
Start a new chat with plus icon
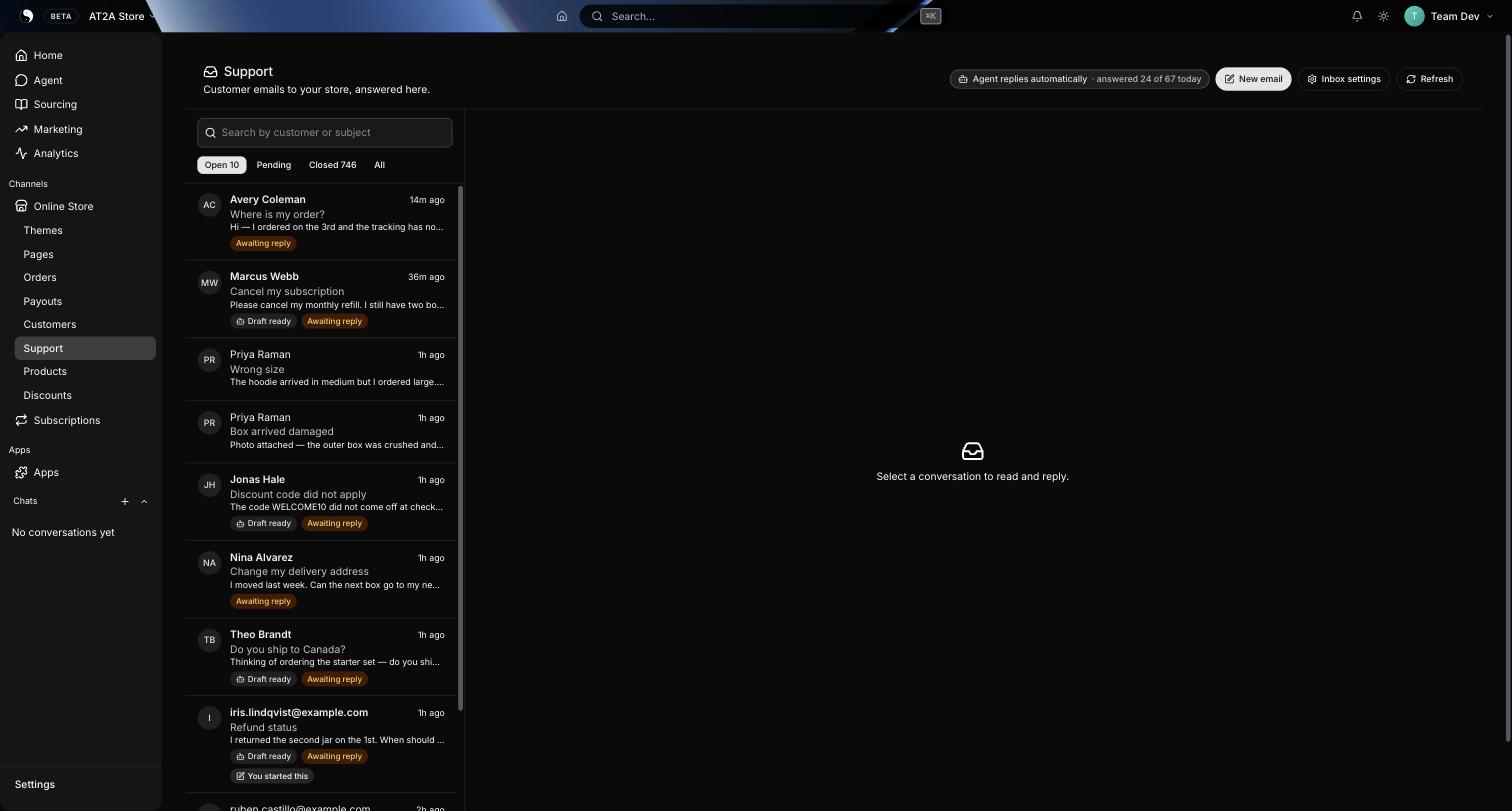click(125, 501)
